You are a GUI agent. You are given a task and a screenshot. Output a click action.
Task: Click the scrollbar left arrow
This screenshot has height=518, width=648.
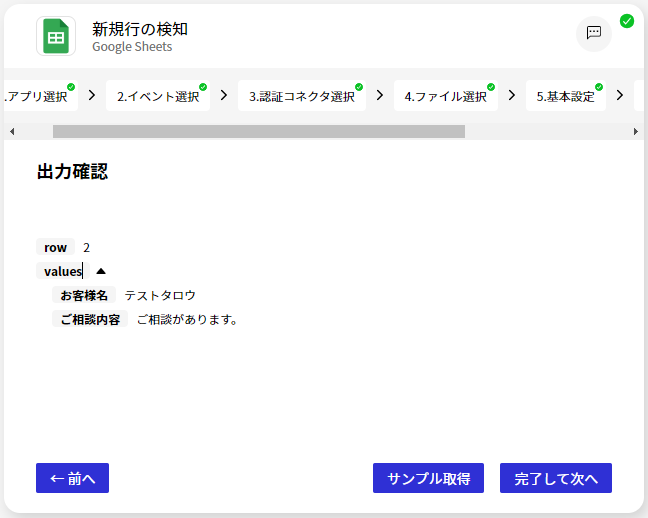pos(11,131)
